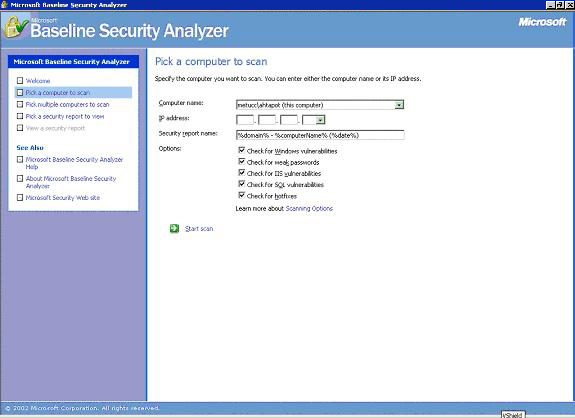Disable Check for IIS vulnerabilities
575x418 pixels.
click(x=242, y=173)
